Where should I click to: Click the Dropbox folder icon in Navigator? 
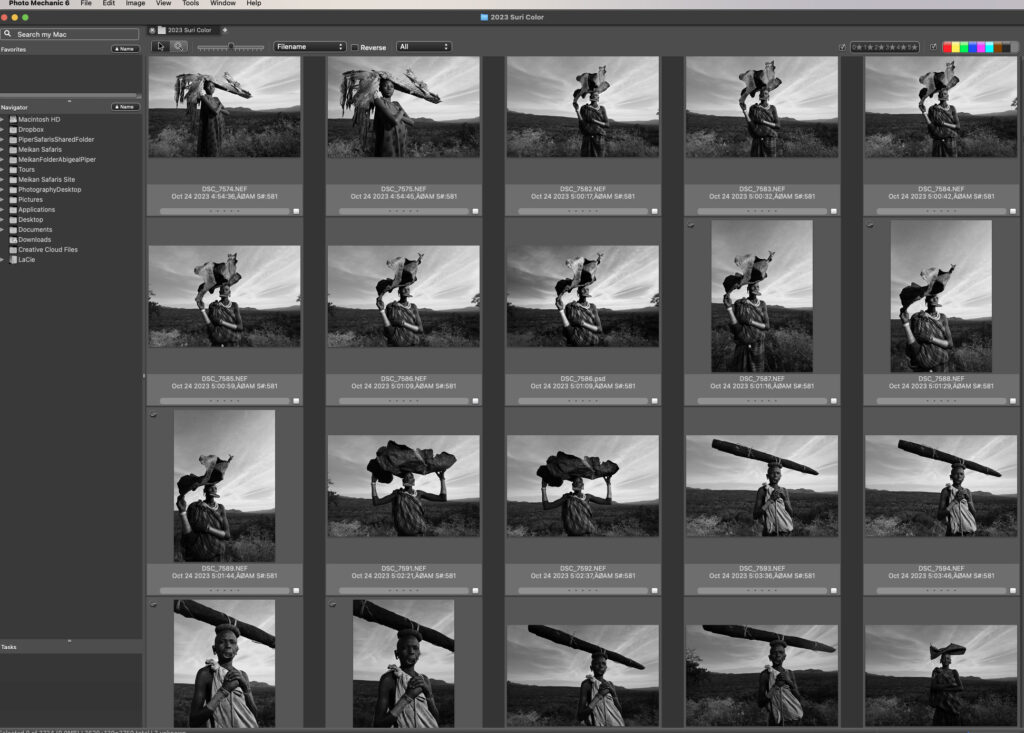click(13, 129)
